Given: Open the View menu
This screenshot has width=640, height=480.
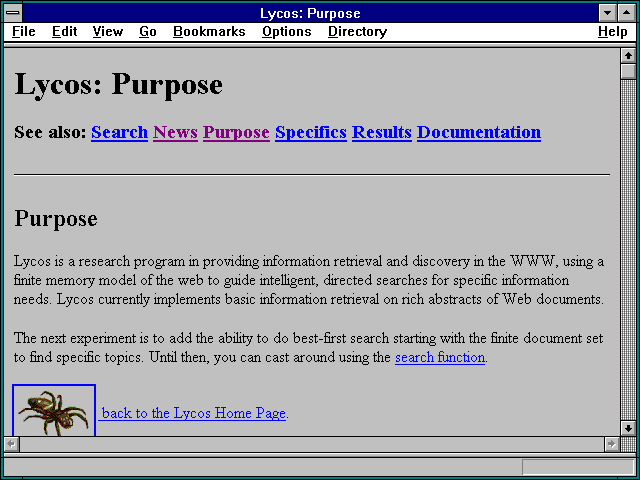Looking at the screenshot, I should pos(108,32).
